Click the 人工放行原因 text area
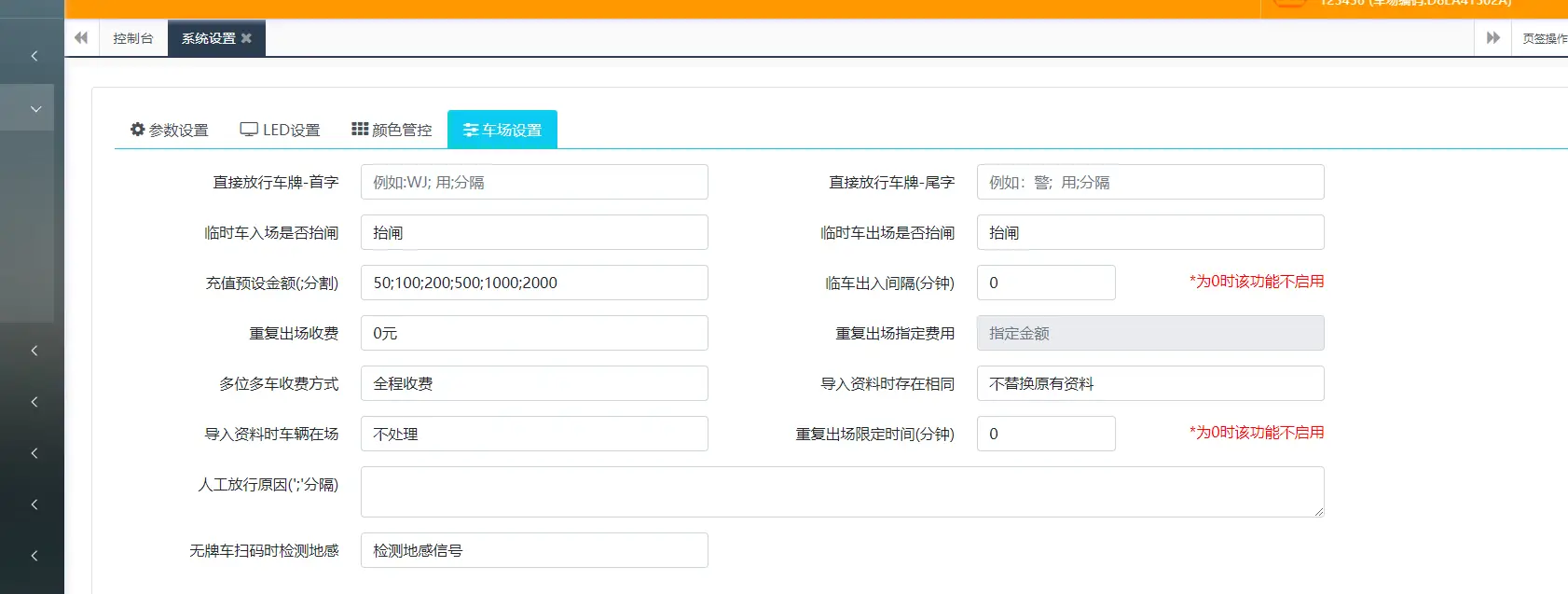Image resolution: width=1568 pixels, height=594 pixels. pyautogui.click(x=842, y=491)
